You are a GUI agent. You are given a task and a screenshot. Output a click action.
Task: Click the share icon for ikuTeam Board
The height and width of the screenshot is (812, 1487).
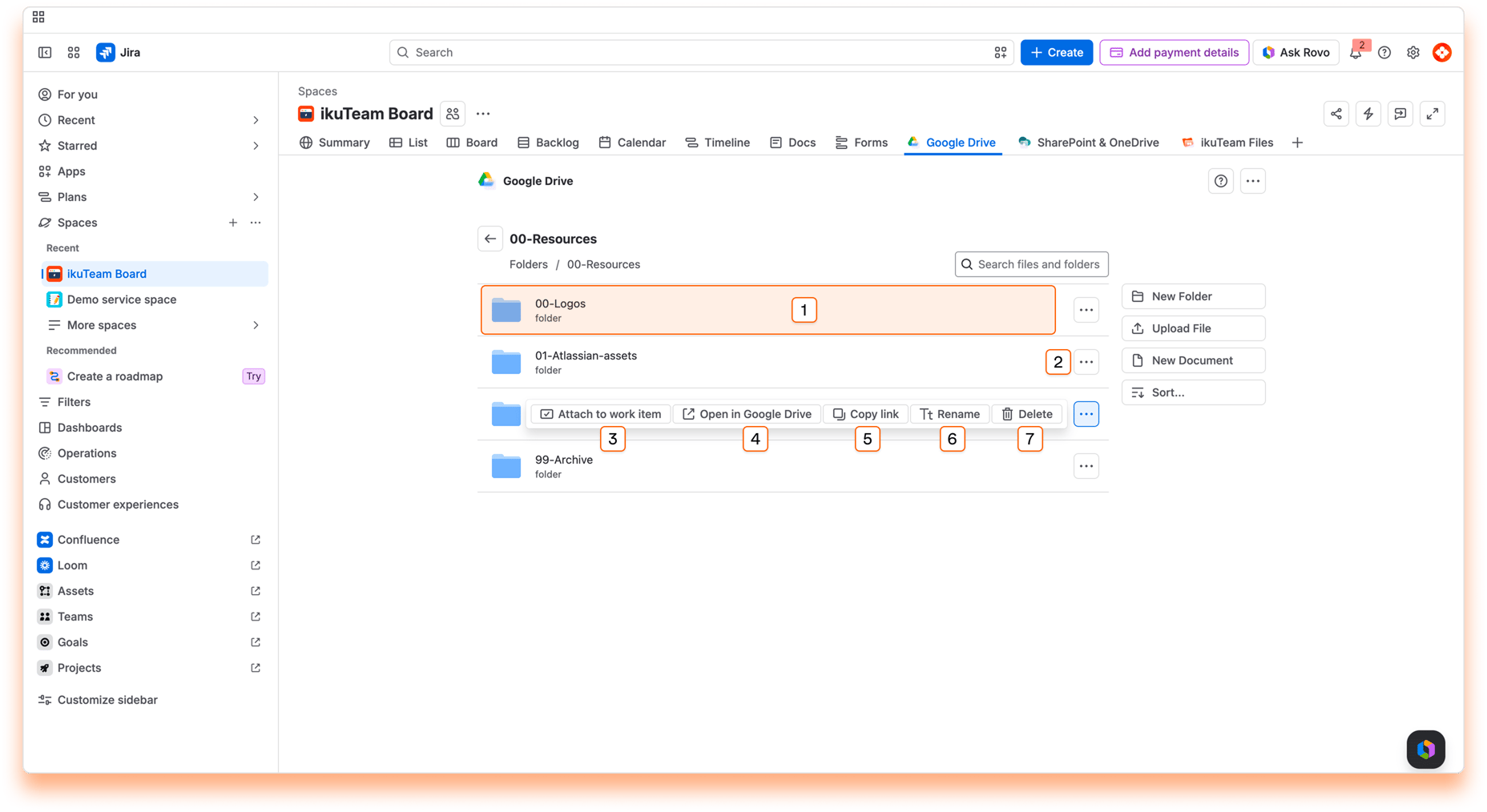coord(1336,114)
